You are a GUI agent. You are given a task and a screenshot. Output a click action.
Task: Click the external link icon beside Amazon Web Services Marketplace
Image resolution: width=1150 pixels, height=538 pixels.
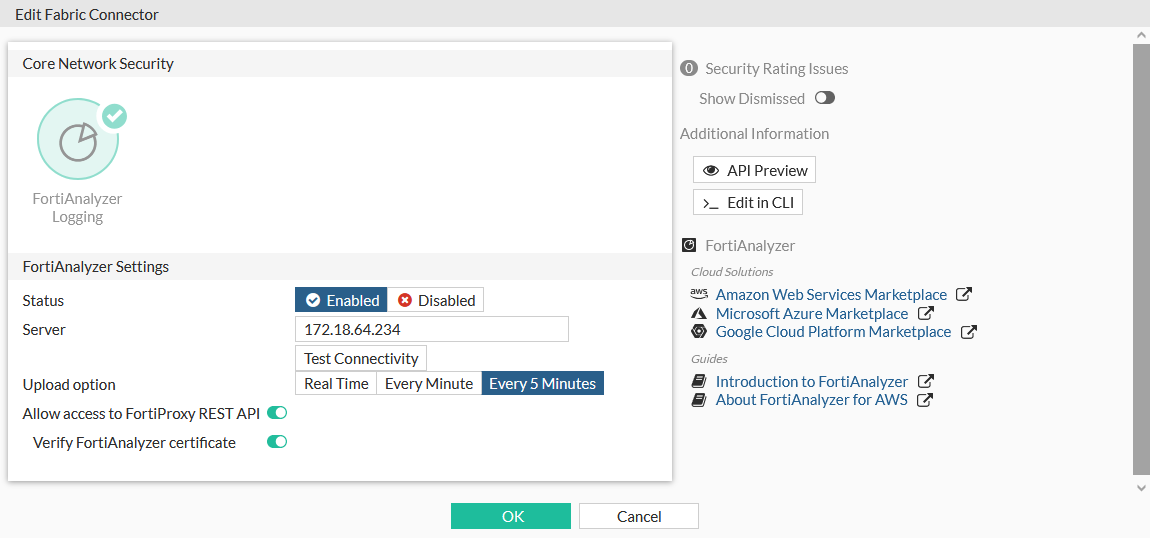pyautogui.click(x=964, y=295)
